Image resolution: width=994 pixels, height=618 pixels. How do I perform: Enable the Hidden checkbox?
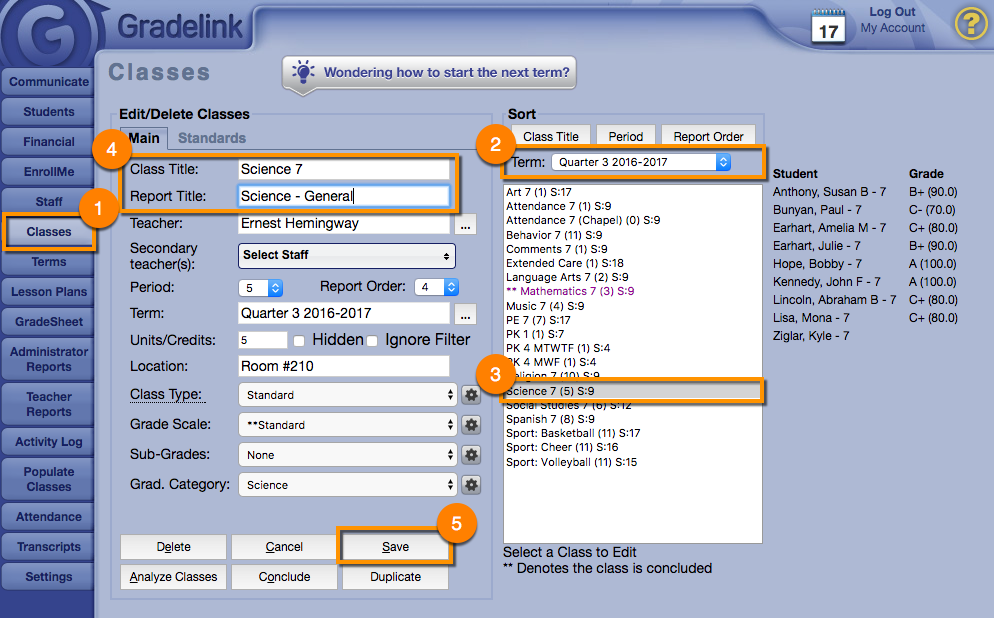[299, 341]
